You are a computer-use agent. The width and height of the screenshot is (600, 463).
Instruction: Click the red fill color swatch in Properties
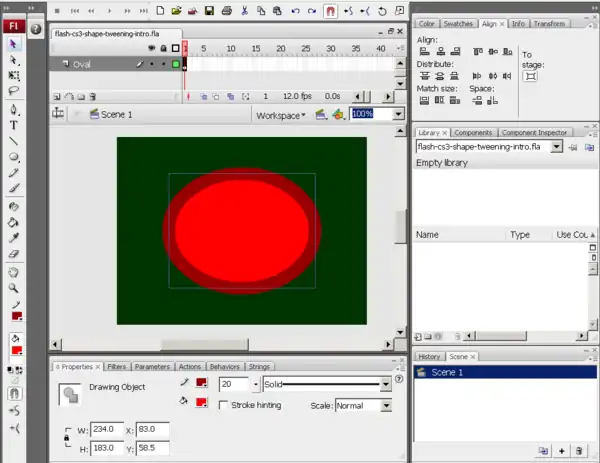(201, 402)
